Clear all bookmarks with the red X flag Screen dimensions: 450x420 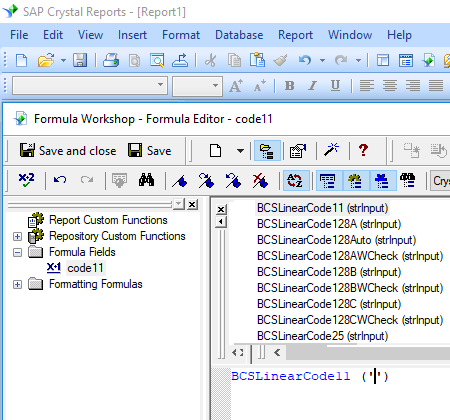260,180
